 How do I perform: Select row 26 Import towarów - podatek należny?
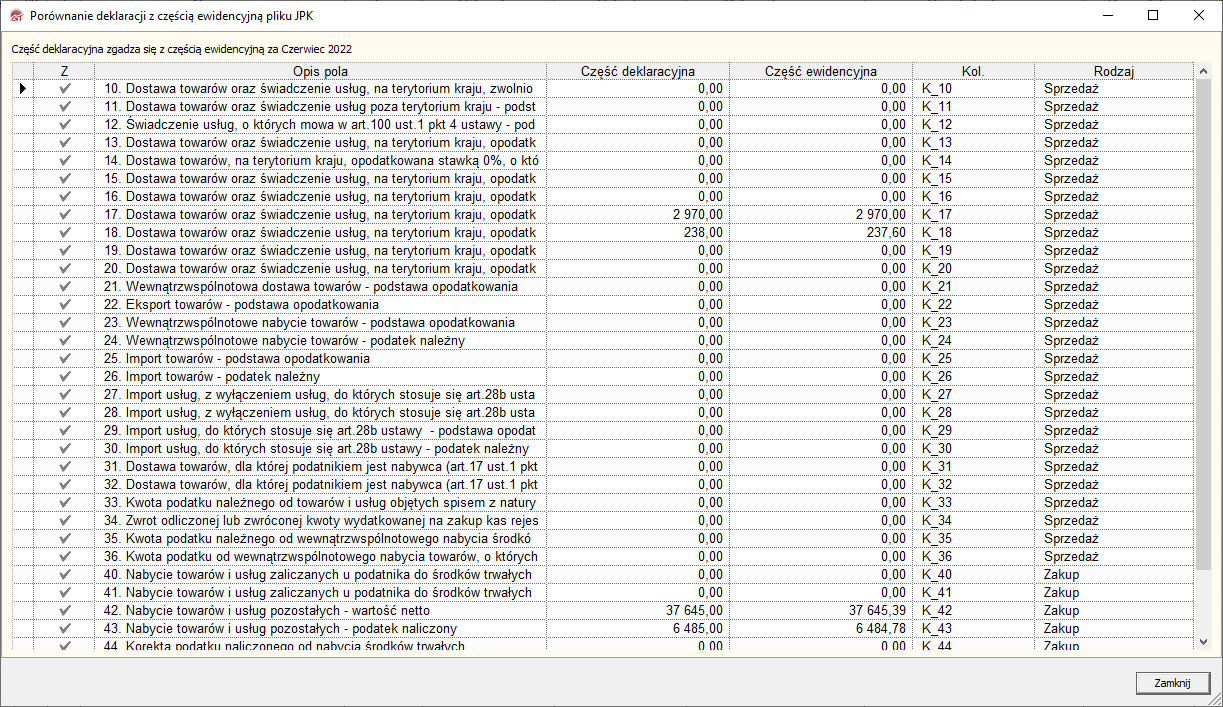[x=321, y=377]
